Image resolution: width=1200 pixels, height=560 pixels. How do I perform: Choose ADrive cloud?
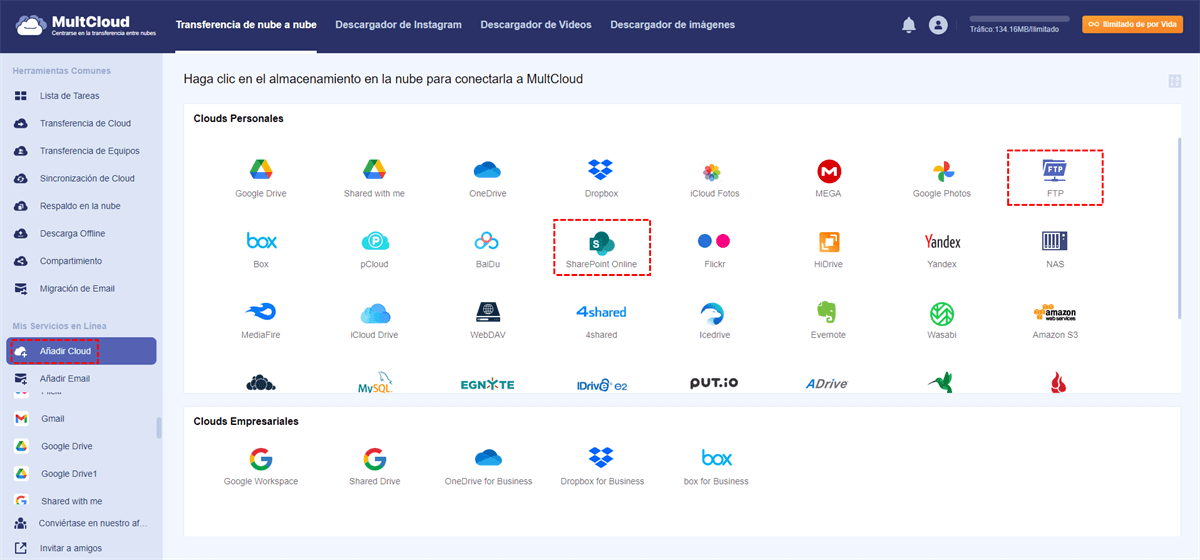click(x=828, y=384)
